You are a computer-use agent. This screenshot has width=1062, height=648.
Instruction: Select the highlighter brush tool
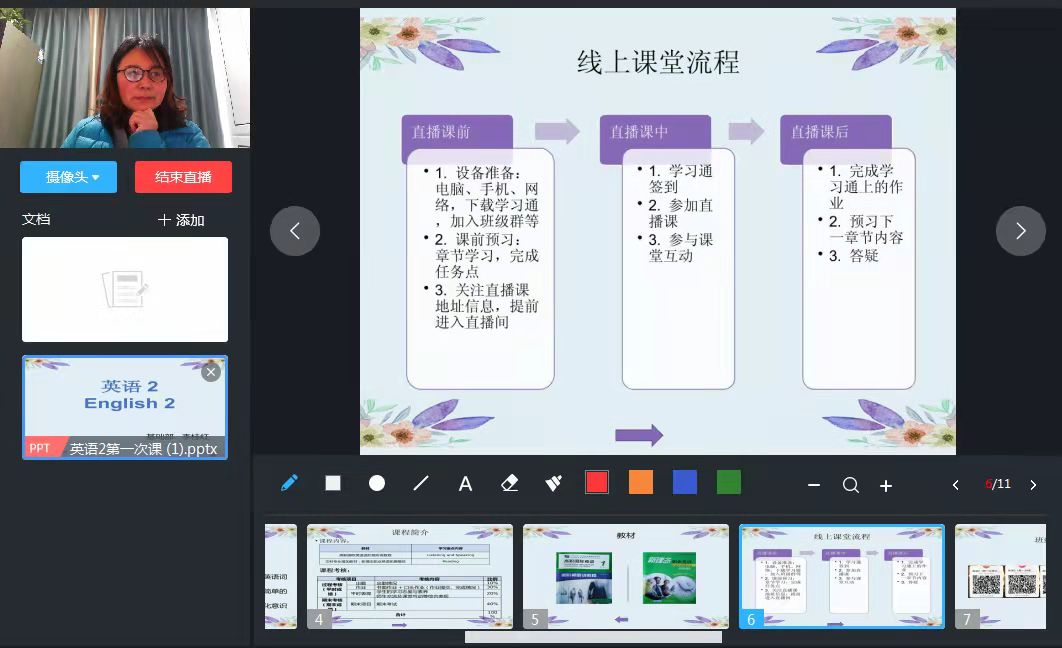tap(553, 482)
